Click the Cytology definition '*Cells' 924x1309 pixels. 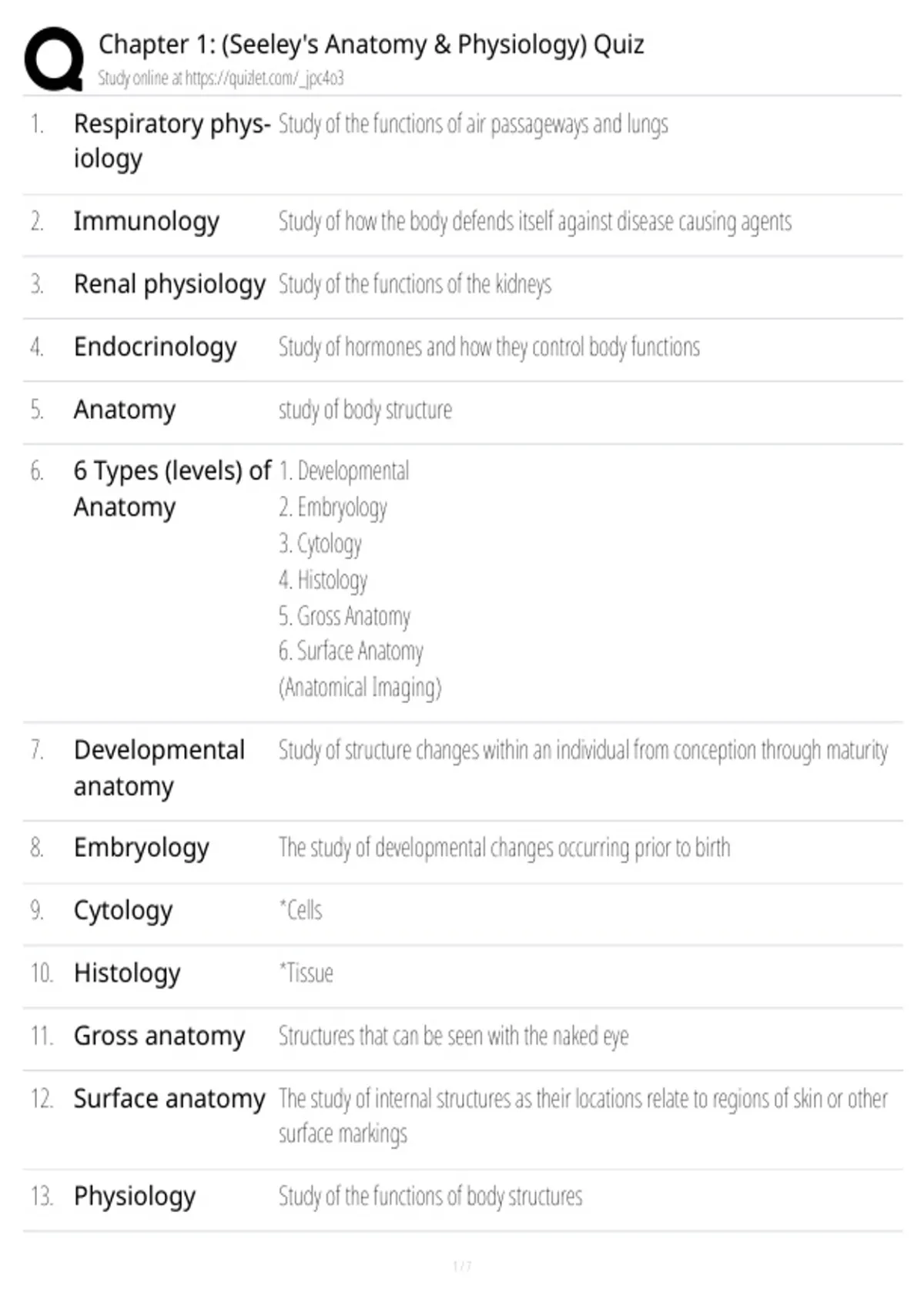click(x=300, y=910)
